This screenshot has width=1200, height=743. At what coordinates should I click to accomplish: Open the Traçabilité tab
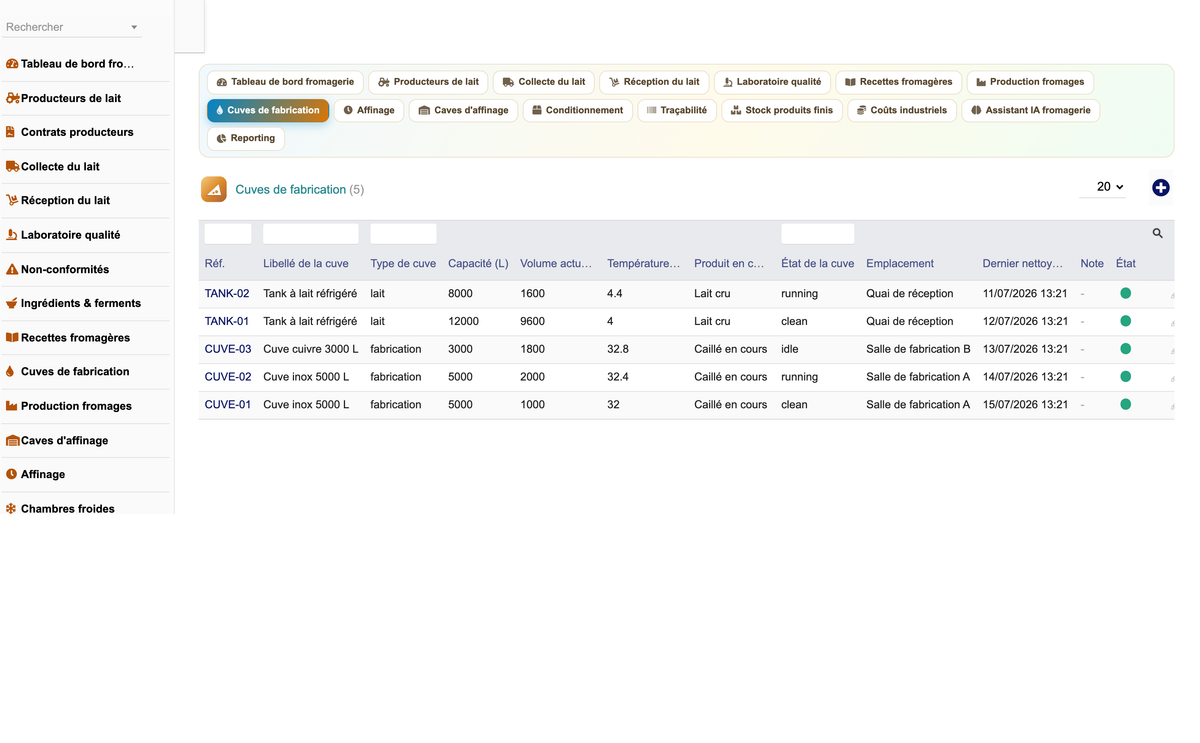677,110
